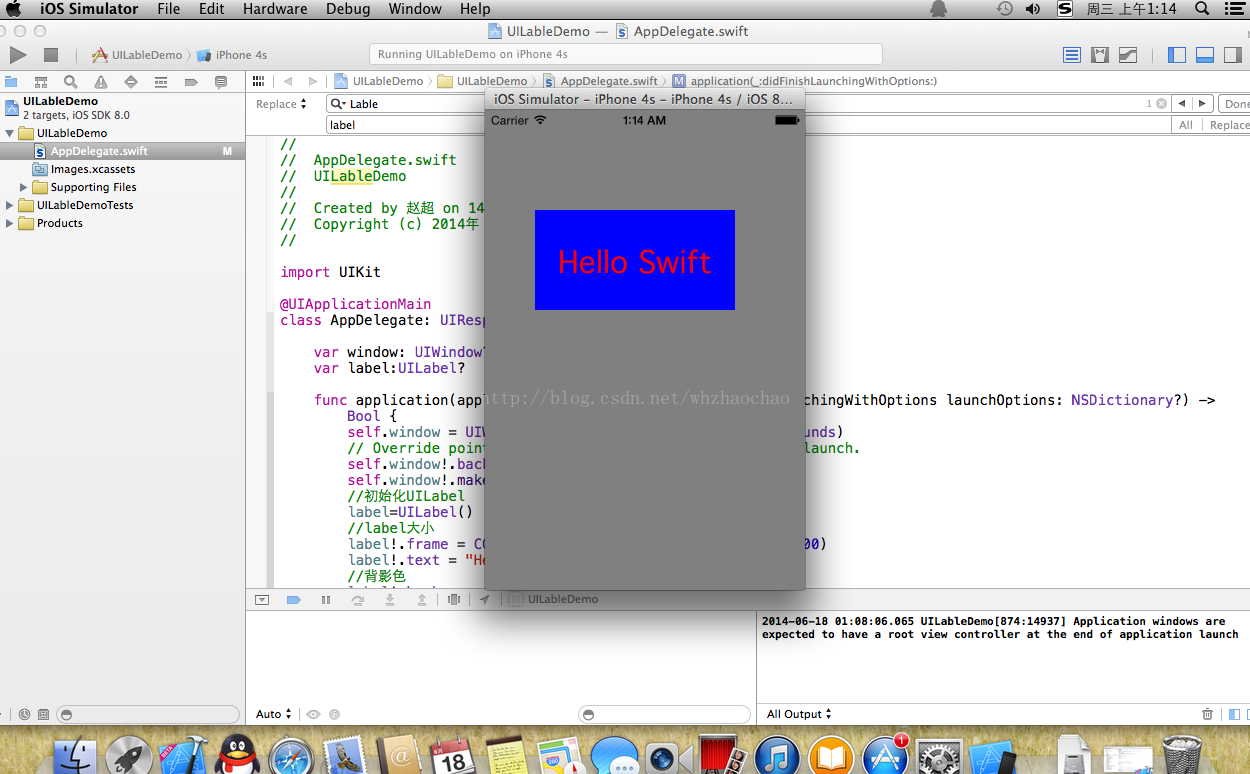Step over in the debug bar
Image resolution: width=1250 pixels, height=774 pixels.
pos(357,600)
